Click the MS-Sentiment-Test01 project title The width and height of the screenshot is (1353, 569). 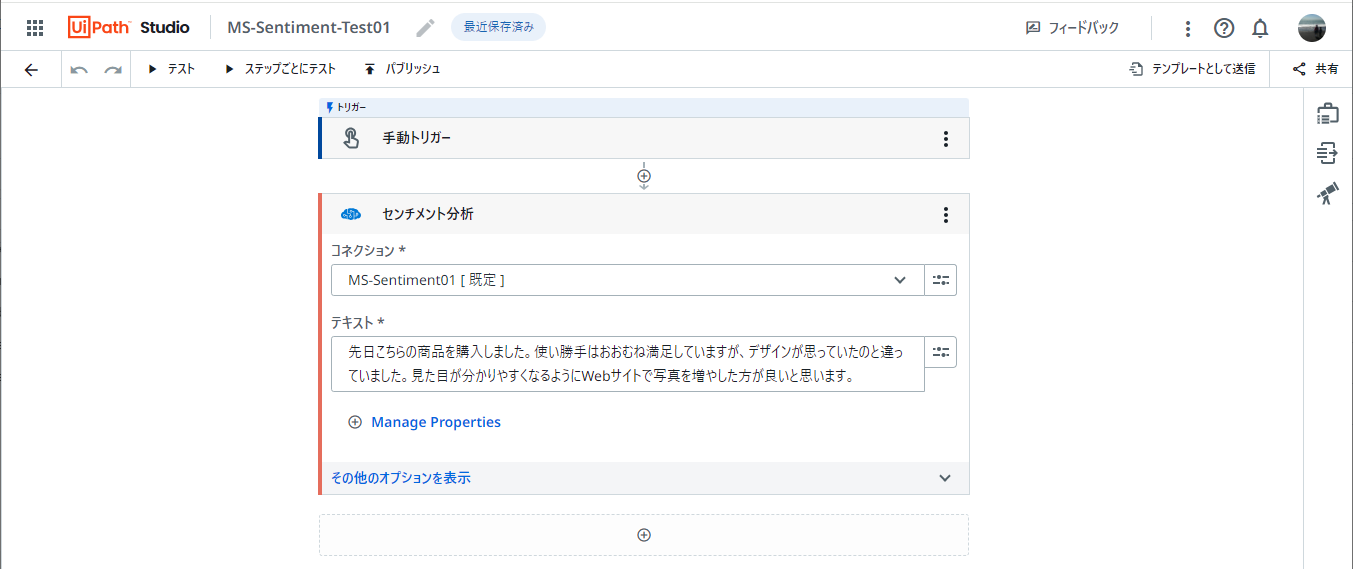coord(309,27)
